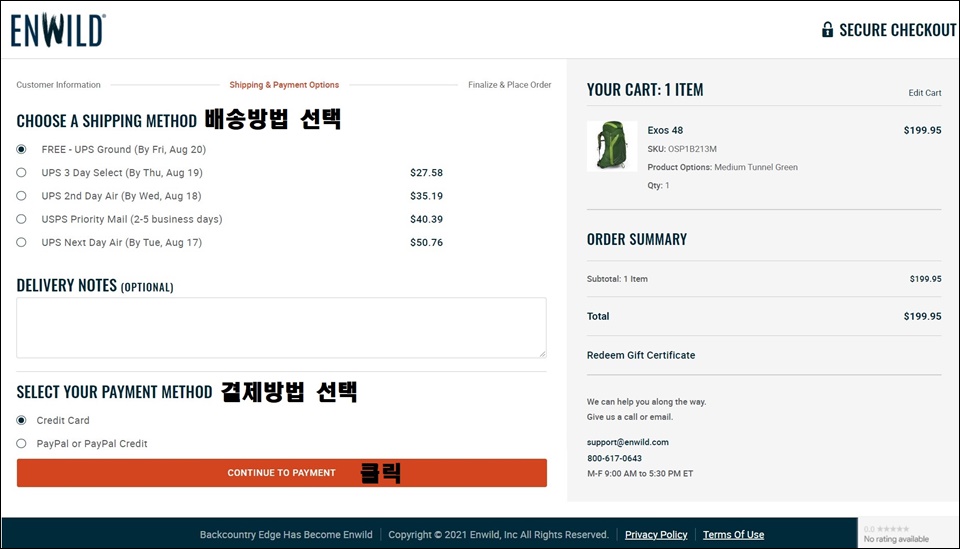The width and height of the screenshot is (960, 549).
Task: Click the support@enwild.com email address
Action: click(x=628, y=442)
